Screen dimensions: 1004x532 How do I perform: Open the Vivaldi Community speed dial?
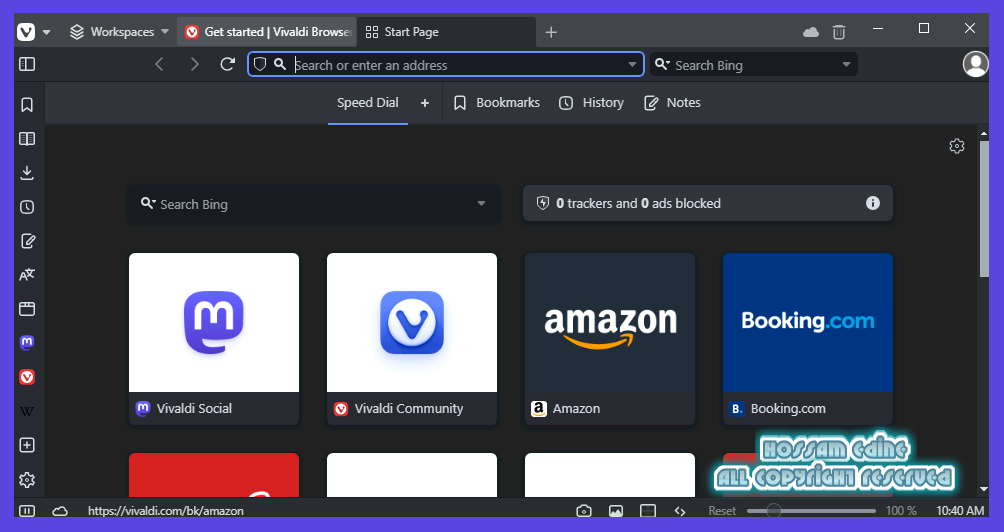pyautogui.click(x=412, y=339)
